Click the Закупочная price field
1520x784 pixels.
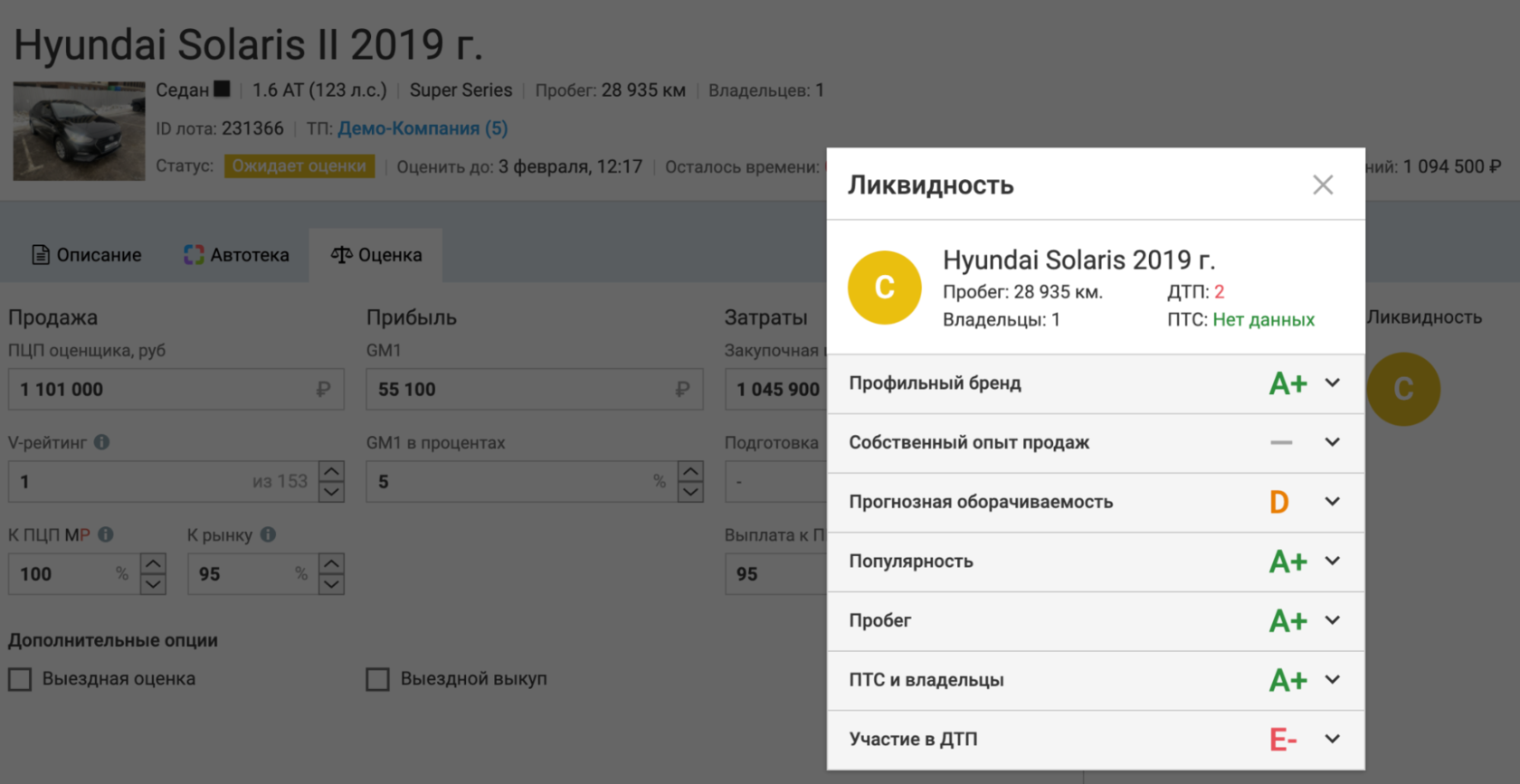[x=776, y=390]
